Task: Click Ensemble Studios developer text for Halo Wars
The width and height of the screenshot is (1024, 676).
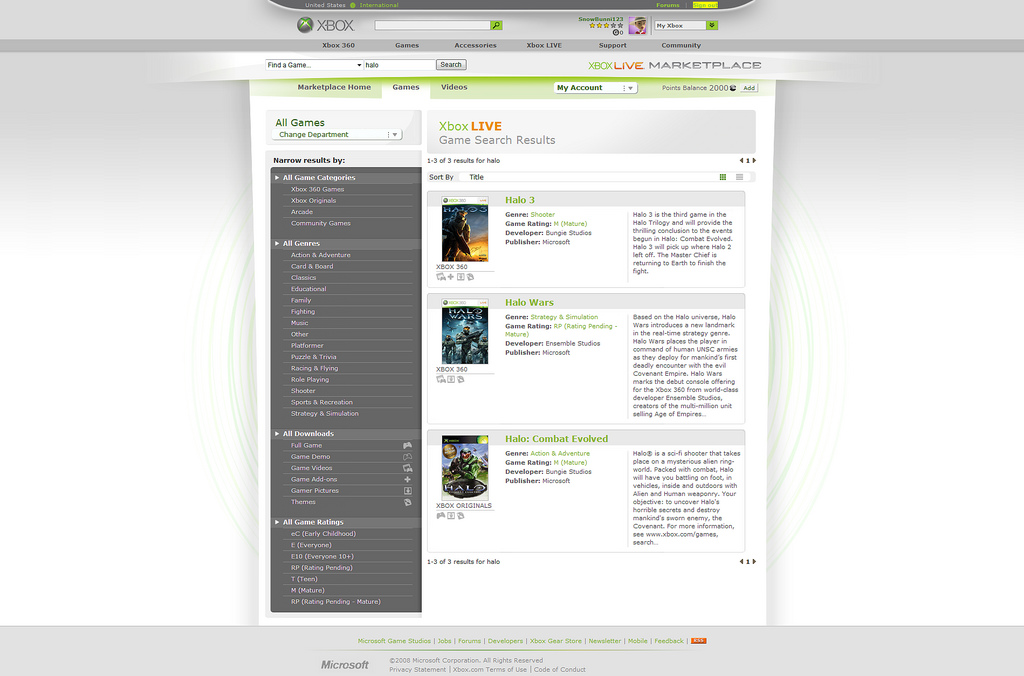Action: (573, 344)
